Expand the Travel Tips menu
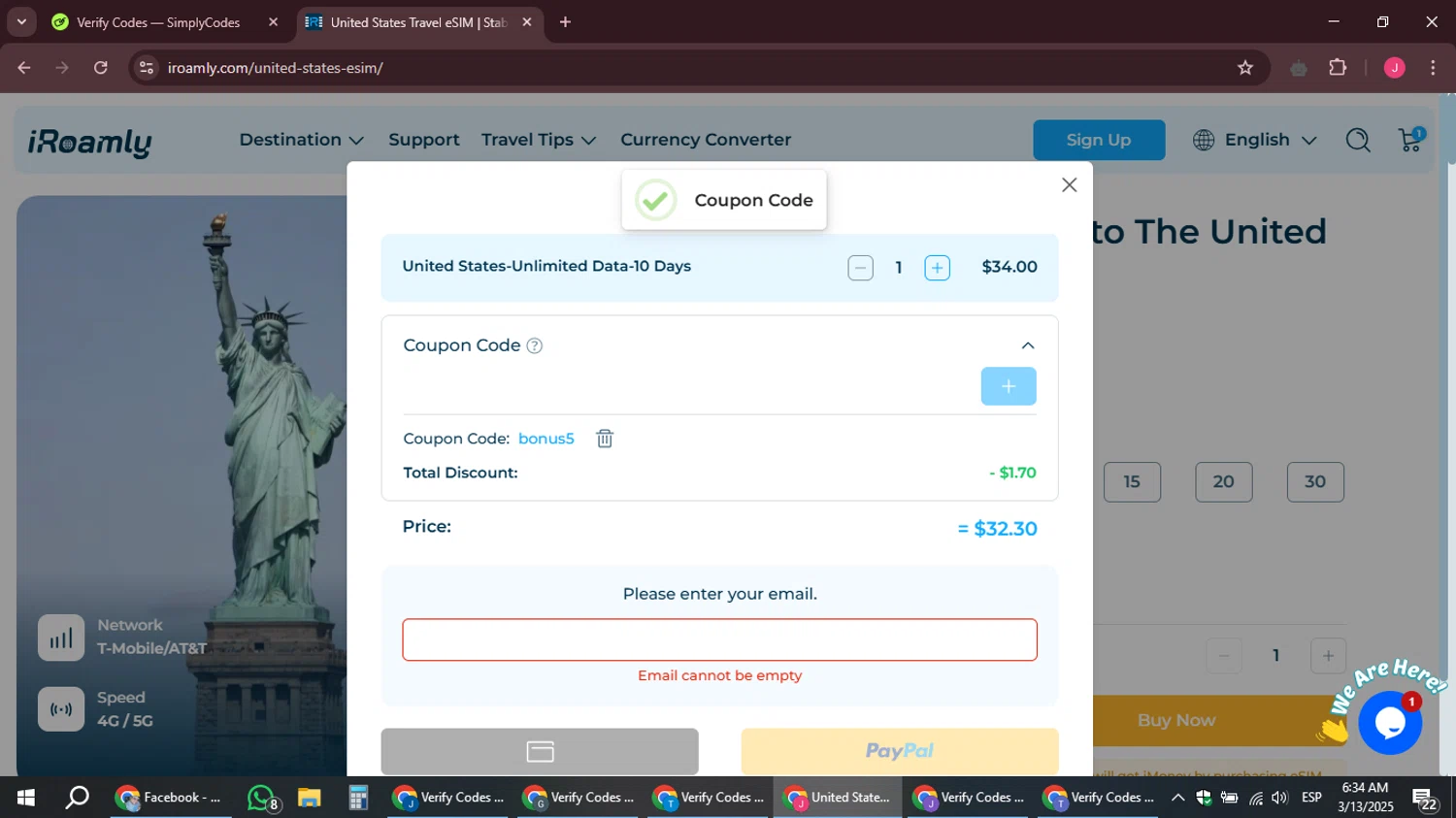The height and width of the screenshot is (818, 1456). click(x=539, y=140)
